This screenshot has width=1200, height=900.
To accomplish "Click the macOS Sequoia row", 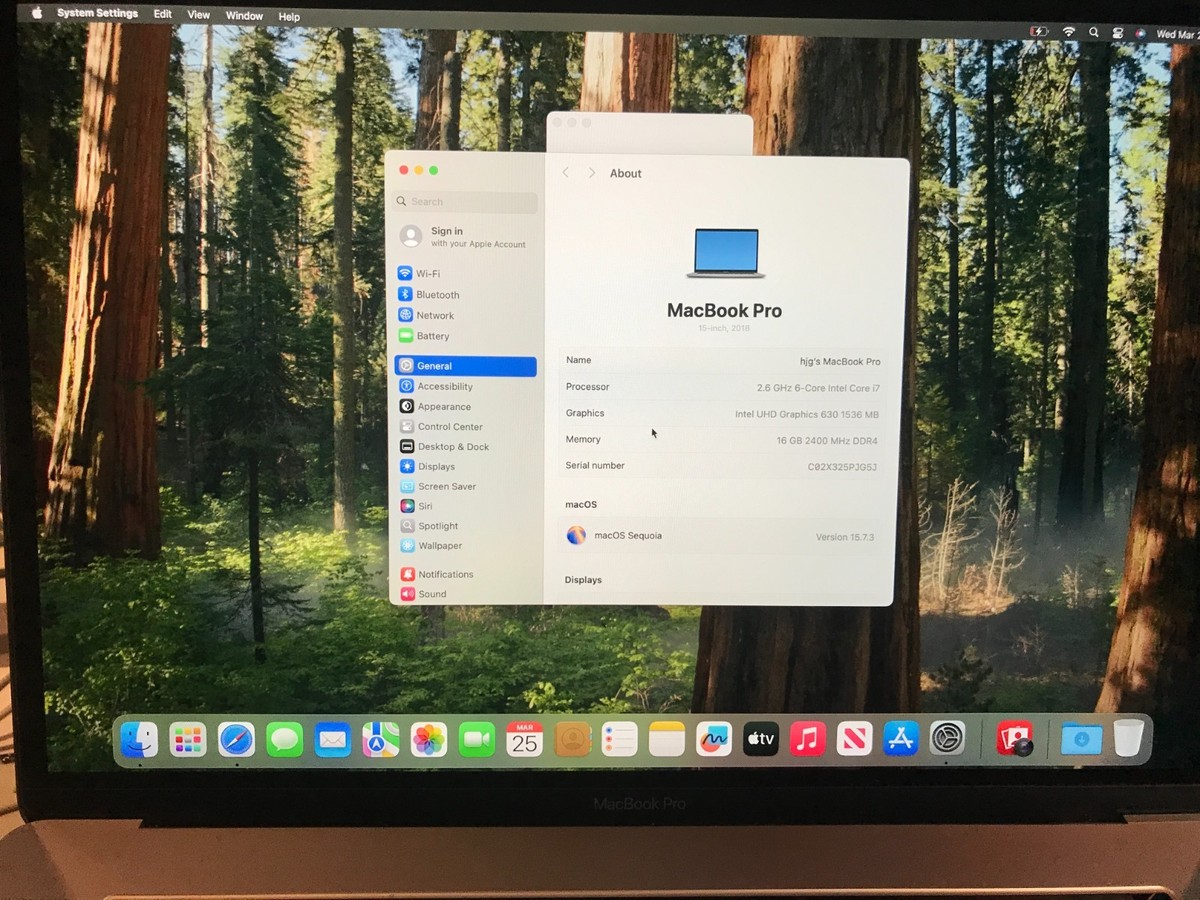I will click(720, 536).
